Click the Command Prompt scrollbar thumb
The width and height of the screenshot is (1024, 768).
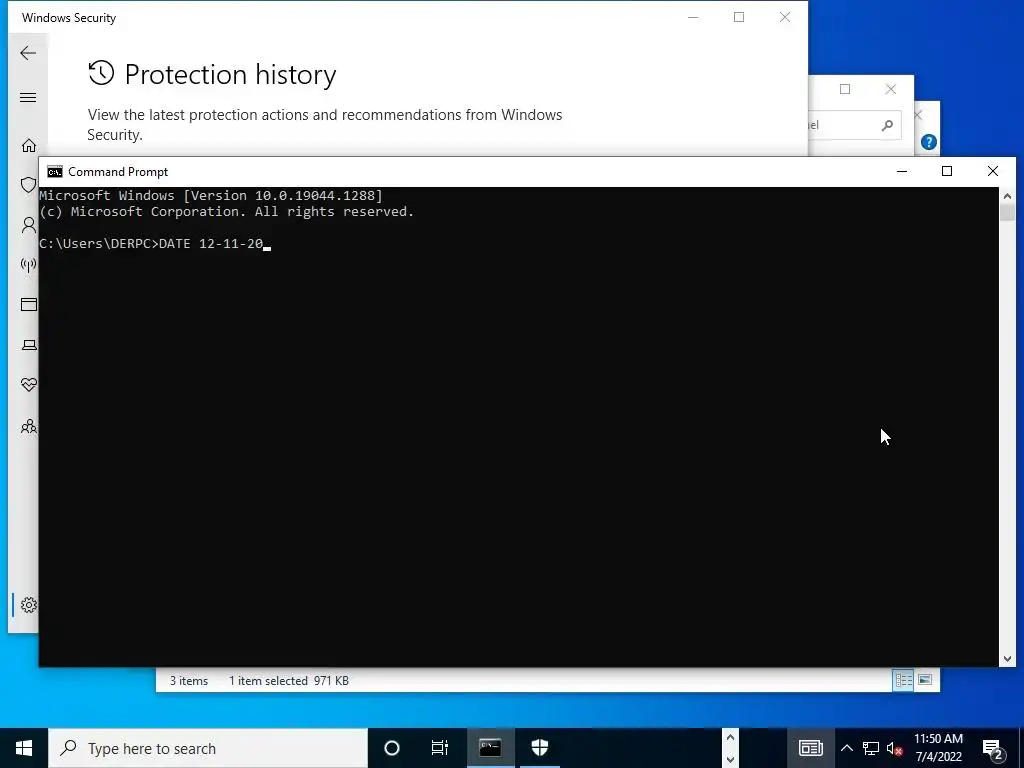pyautogui.click(x=1007, y=212)
